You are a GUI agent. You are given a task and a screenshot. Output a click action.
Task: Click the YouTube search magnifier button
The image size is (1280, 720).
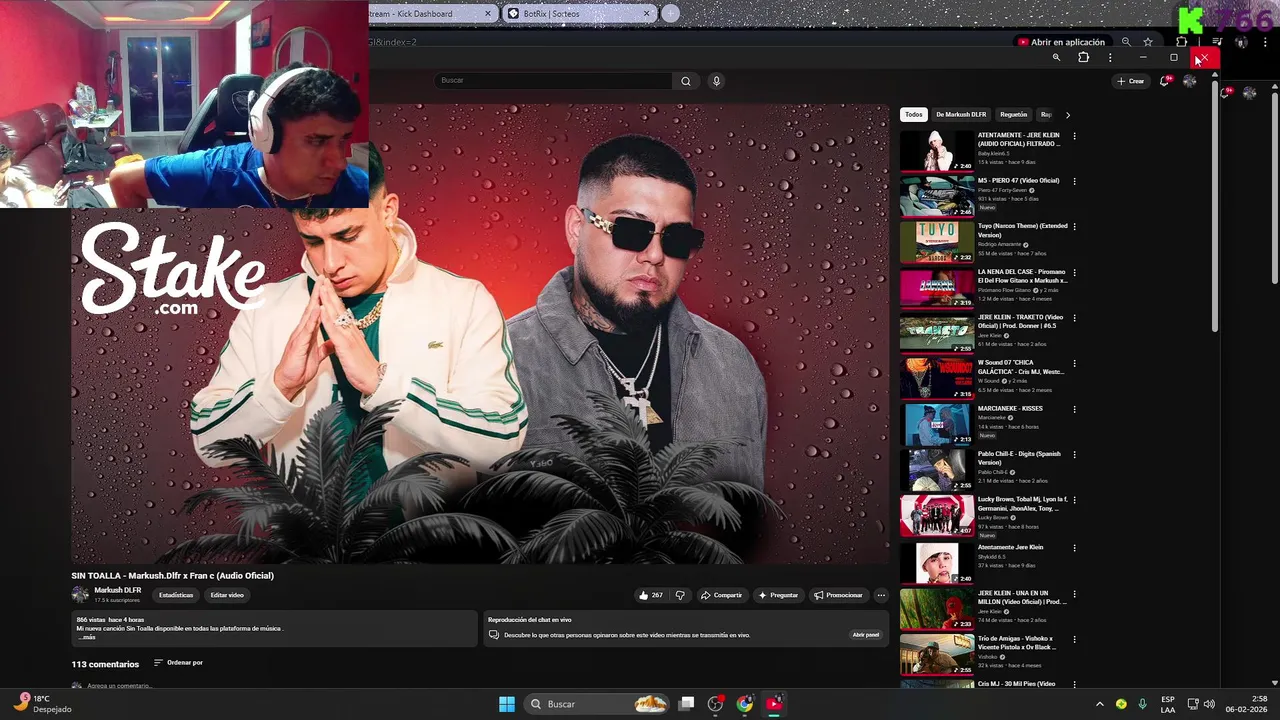tap(685, 81)
